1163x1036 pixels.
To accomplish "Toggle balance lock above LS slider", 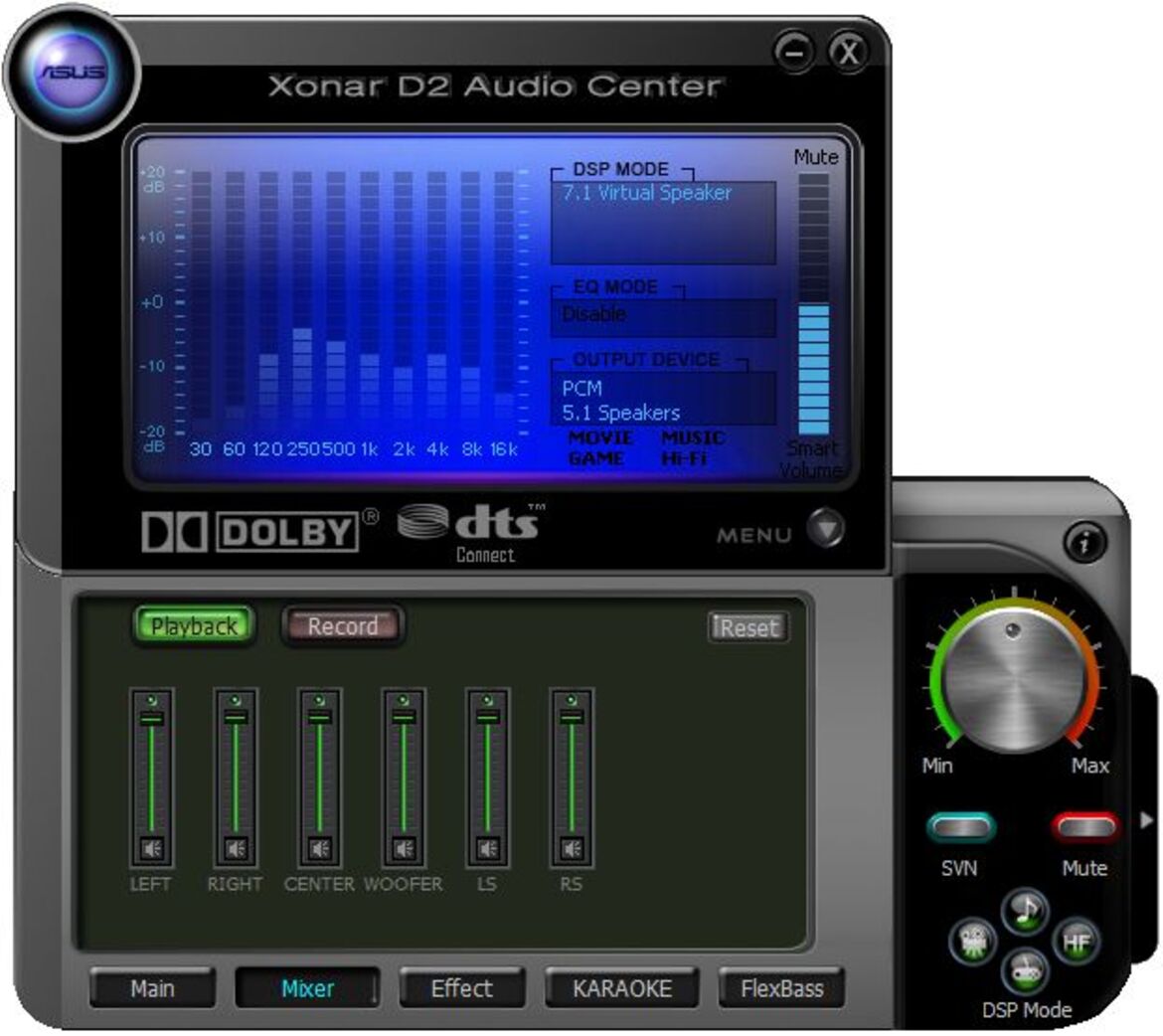I will point(487,700).
